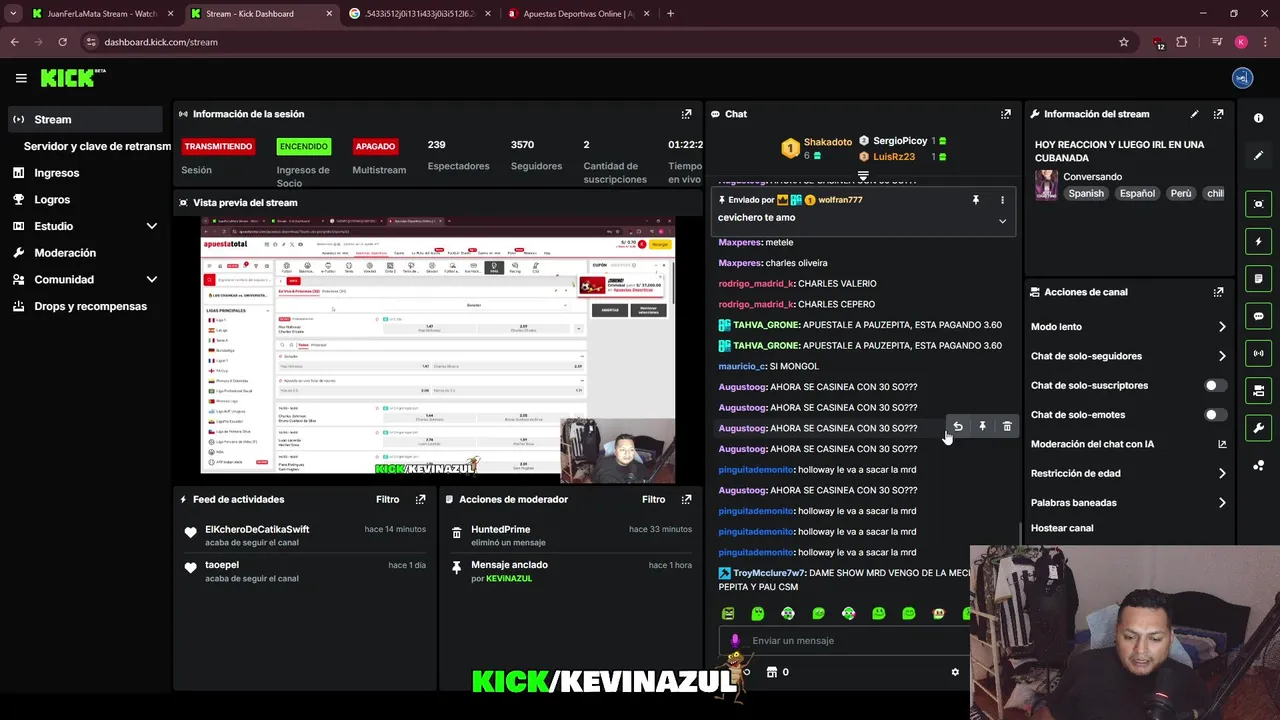1280x720 pixels.
Task: Click the shop icon below chat input
Action: click(x=771, y=672)
